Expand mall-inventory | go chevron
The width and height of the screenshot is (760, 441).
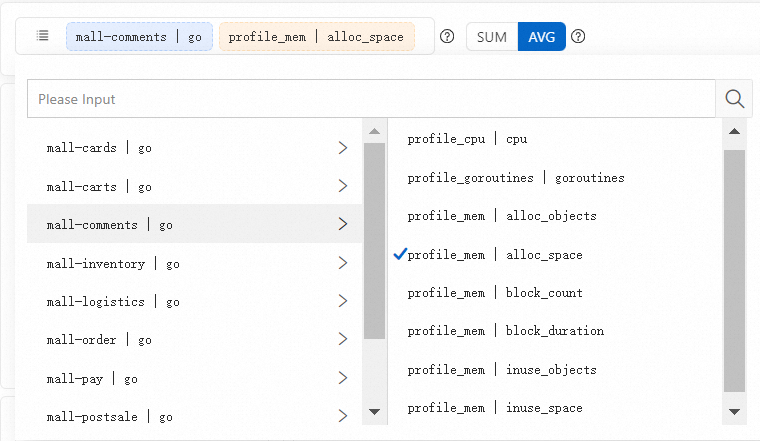tap(343, 264)
